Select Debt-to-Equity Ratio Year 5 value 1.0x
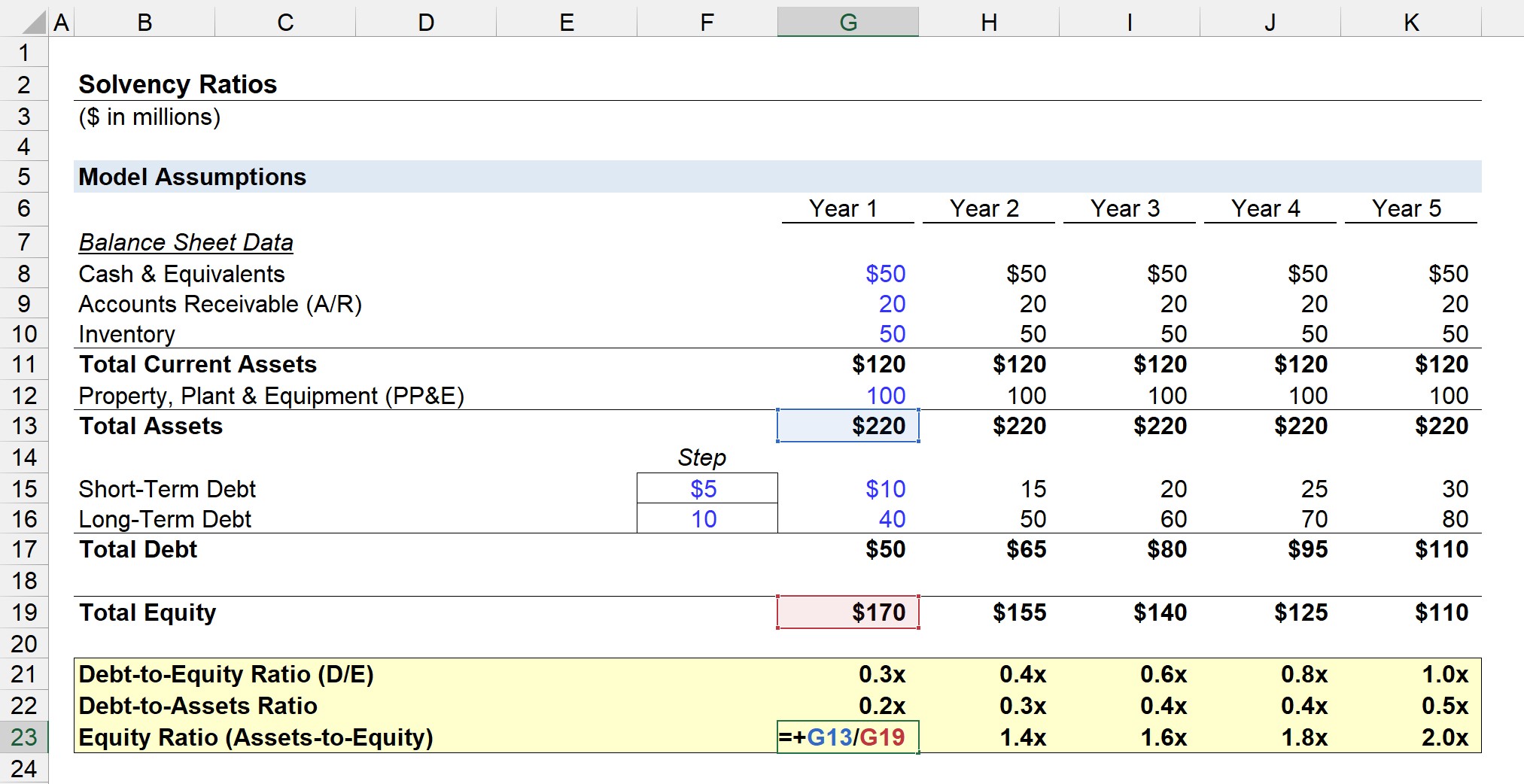The height and width of the screenshot is (784, 1524). coord(1445,674)
